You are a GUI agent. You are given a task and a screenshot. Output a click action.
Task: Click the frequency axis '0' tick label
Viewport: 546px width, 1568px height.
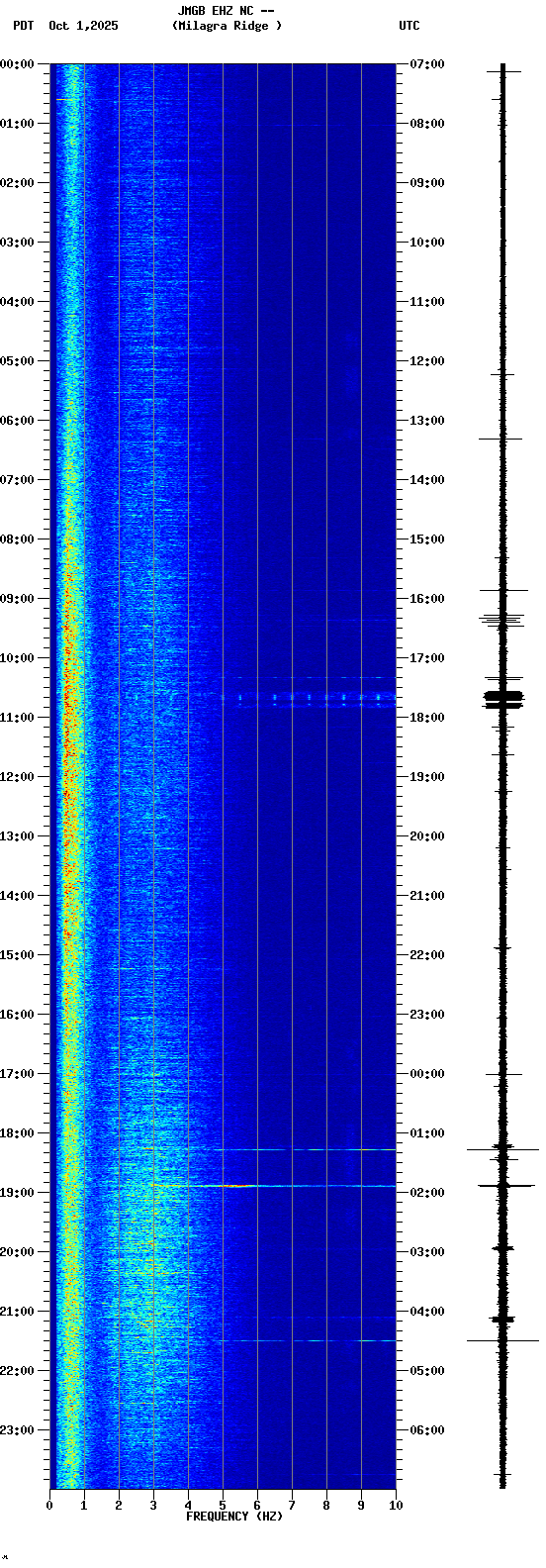point(49,1506)
